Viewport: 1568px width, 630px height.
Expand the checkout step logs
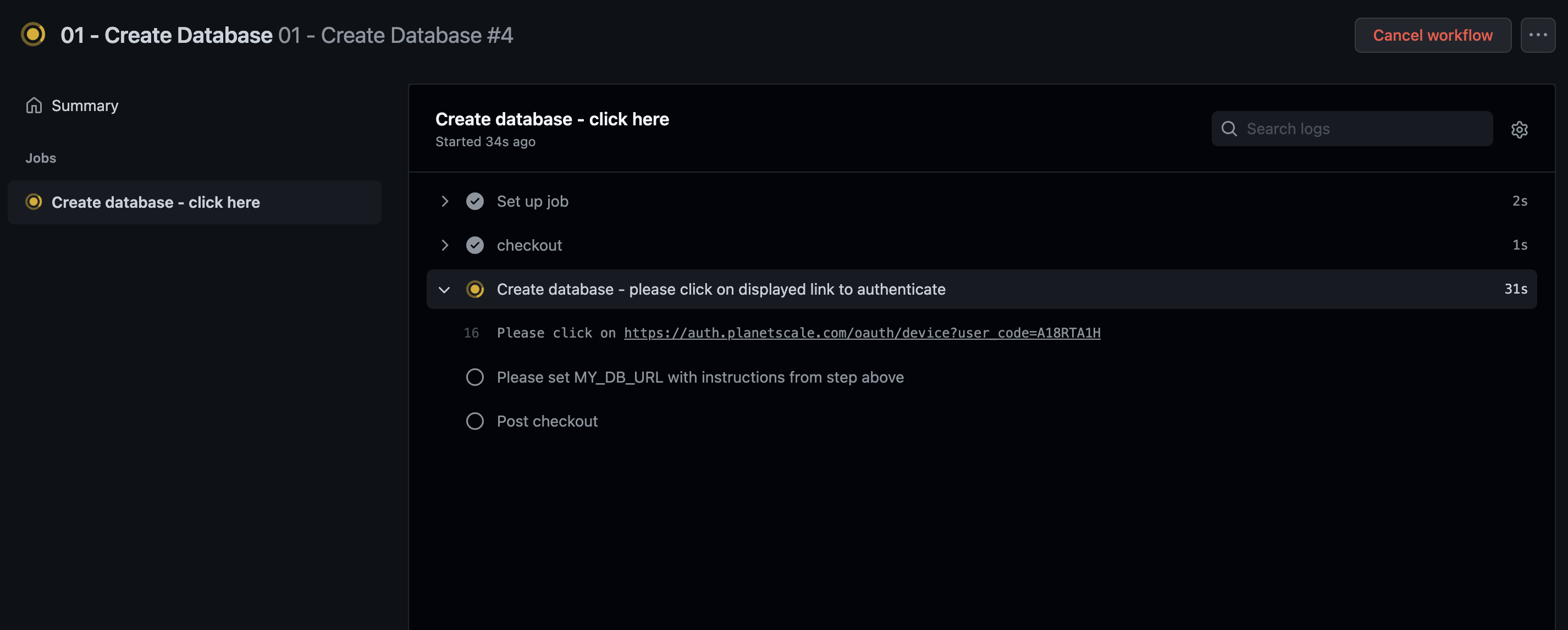click(444, 245)
